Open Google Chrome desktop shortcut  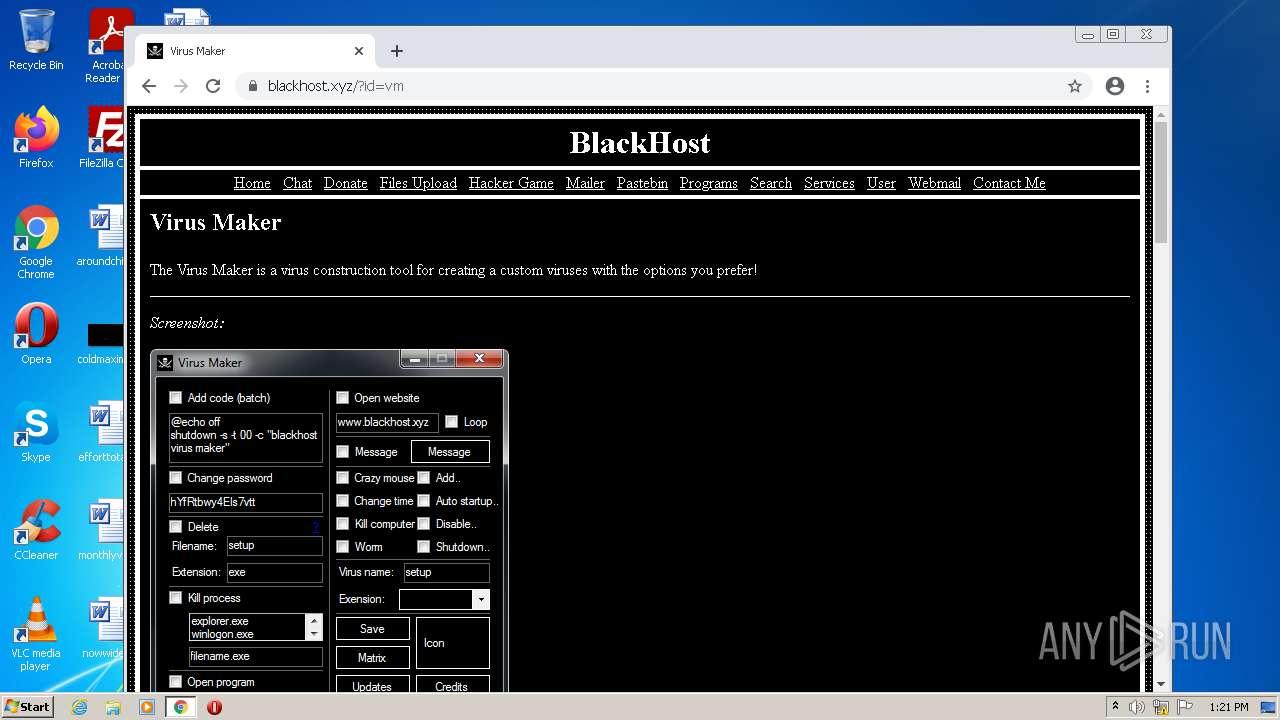tap(35, 242)
